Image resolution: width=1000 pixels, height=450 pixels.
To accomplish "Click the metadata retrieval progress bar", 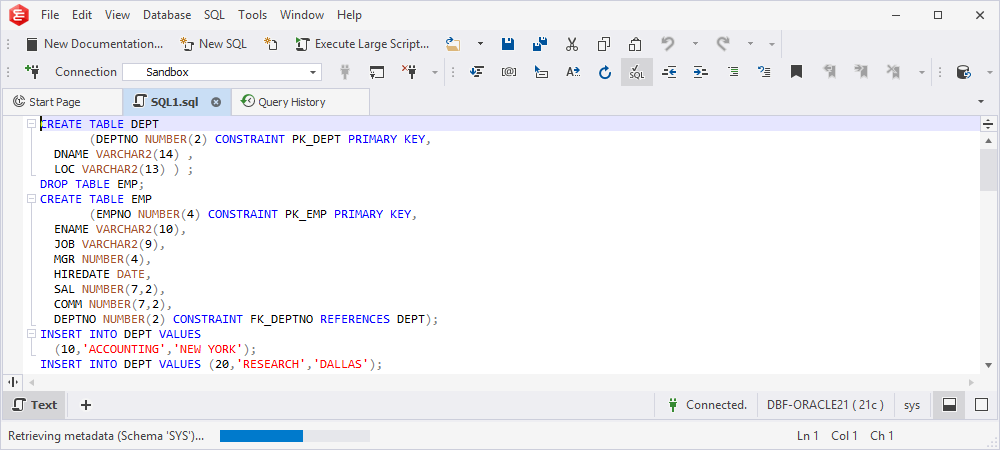I will point(295,436).
